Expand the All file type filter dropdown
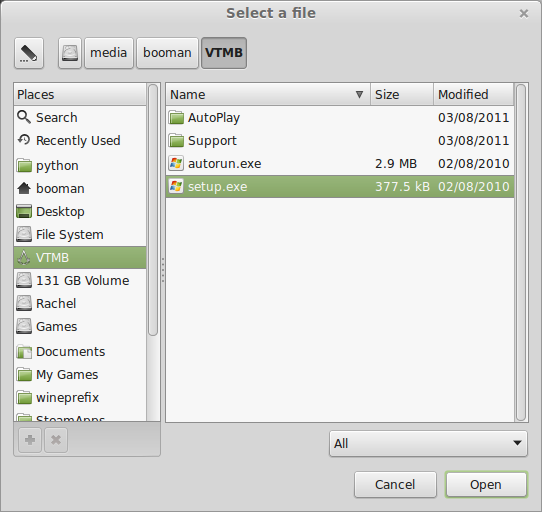The width and height of the screenshot is (542, 512). pos(428,444)
